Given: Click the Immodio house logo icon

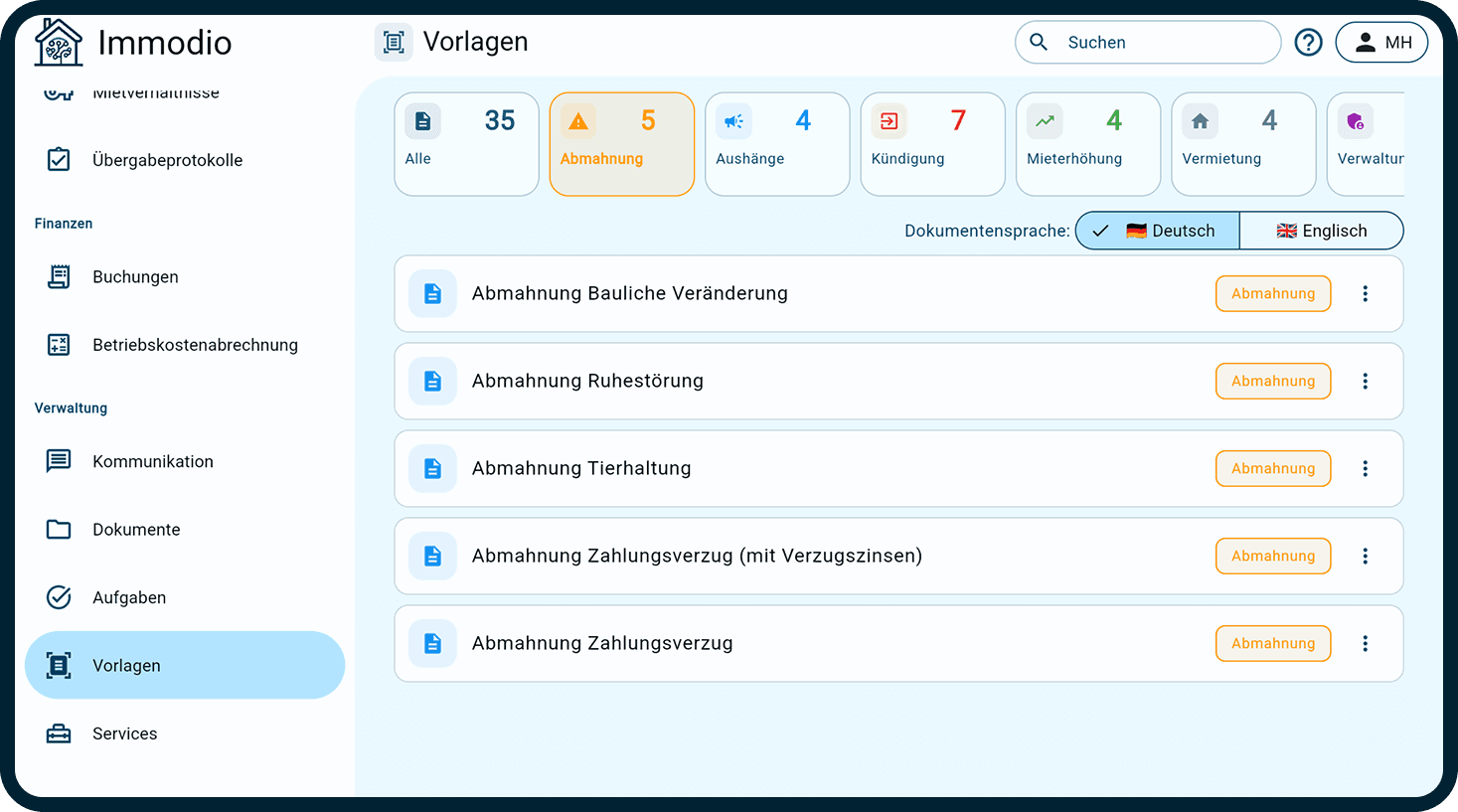Looking at the screenshot, I should [59, 43].
